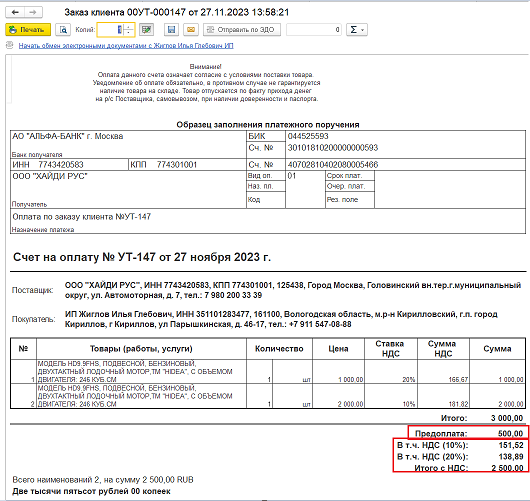This screenshot has width=530, height=501.
Task: Click the small EDO icon beside the exchange link
Action: pos(9,45)
